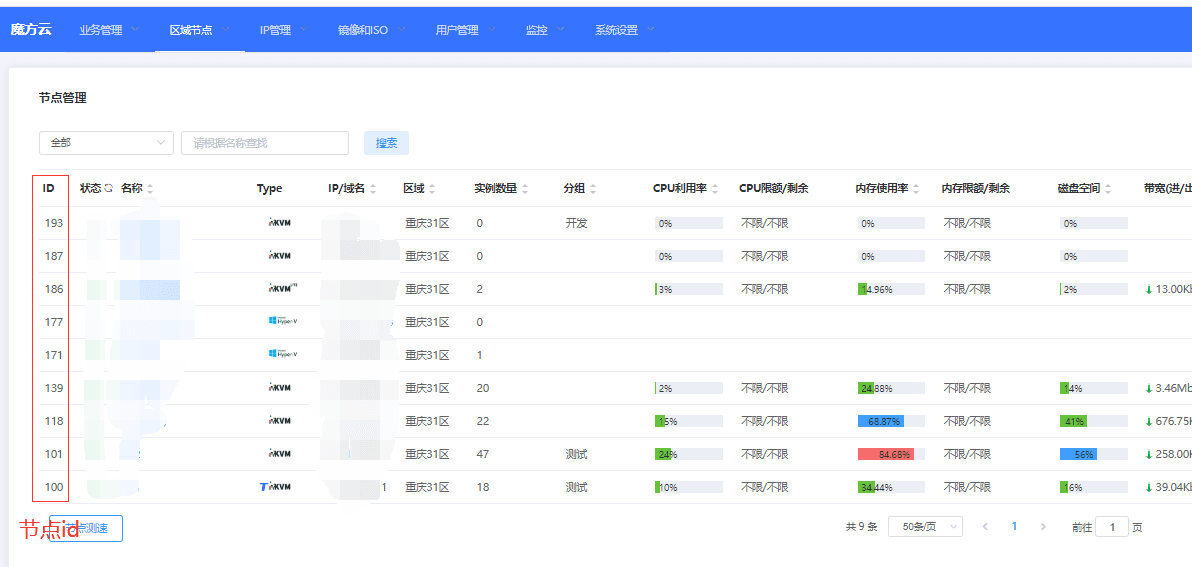Click instance count 47
The width and height of the screenshot is (1192, 567).
[x=483, y=454]
